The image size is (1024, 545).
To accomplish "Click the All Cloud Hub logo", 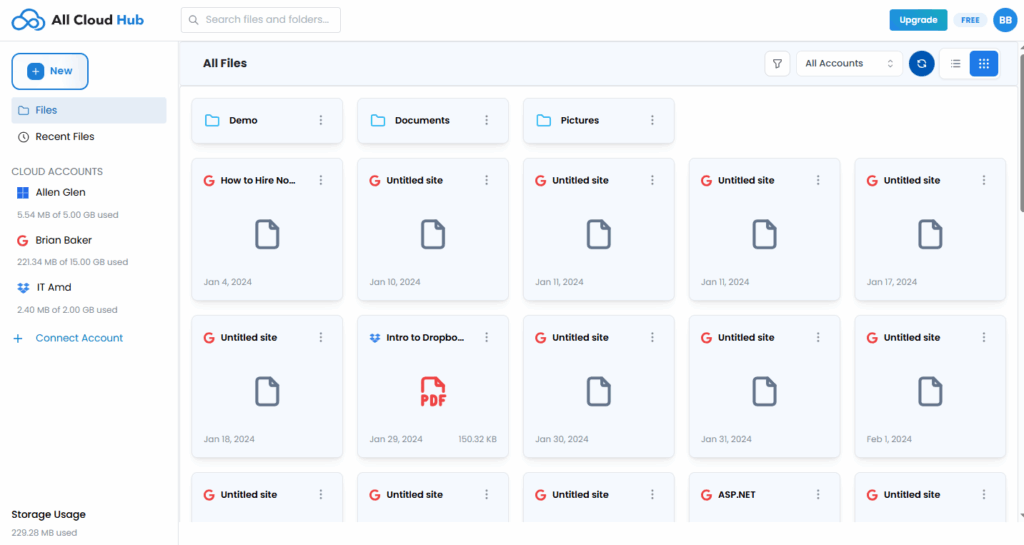I will point(78,20).
